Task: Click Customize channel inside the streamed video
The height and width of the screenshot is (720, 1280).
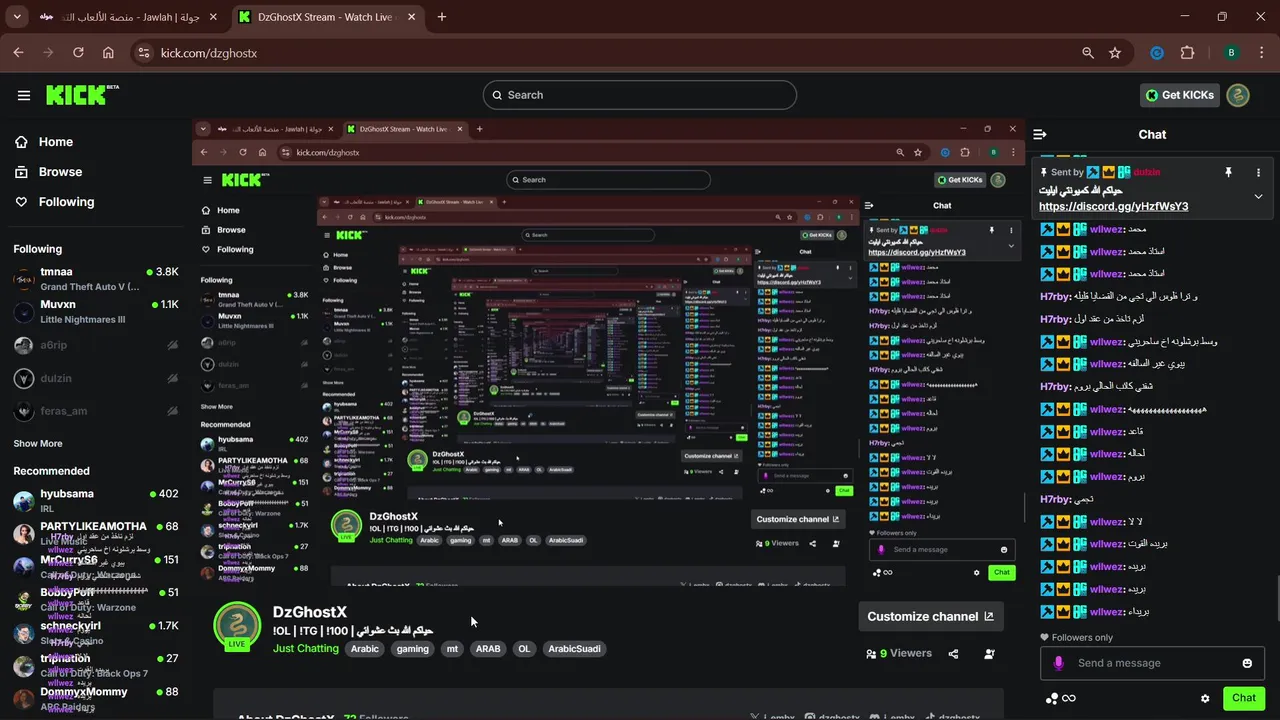Action: [x=797, y=519]
